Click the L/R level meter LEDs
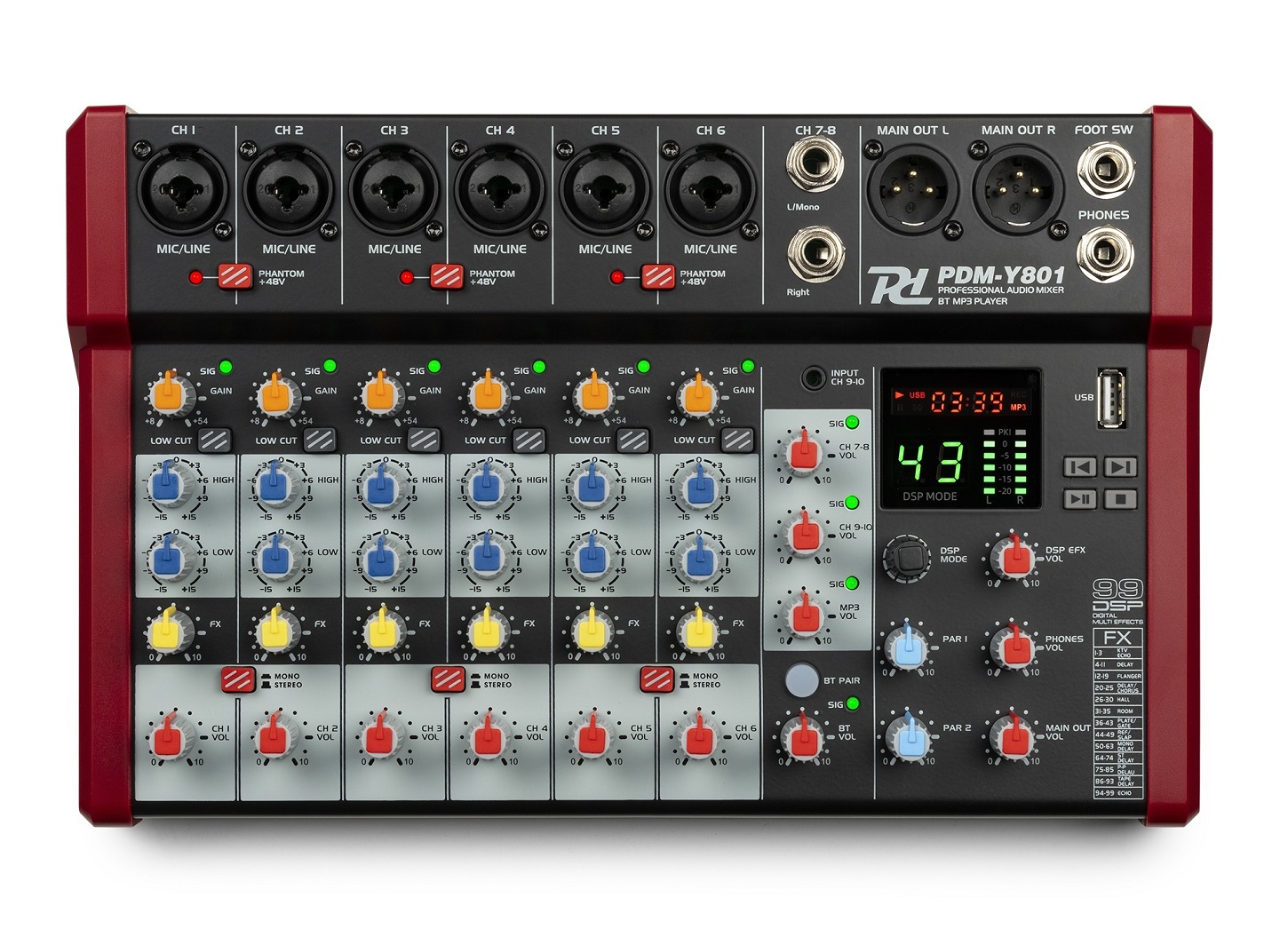Viewport: 1288px width, 937px height. [1005, 468]
